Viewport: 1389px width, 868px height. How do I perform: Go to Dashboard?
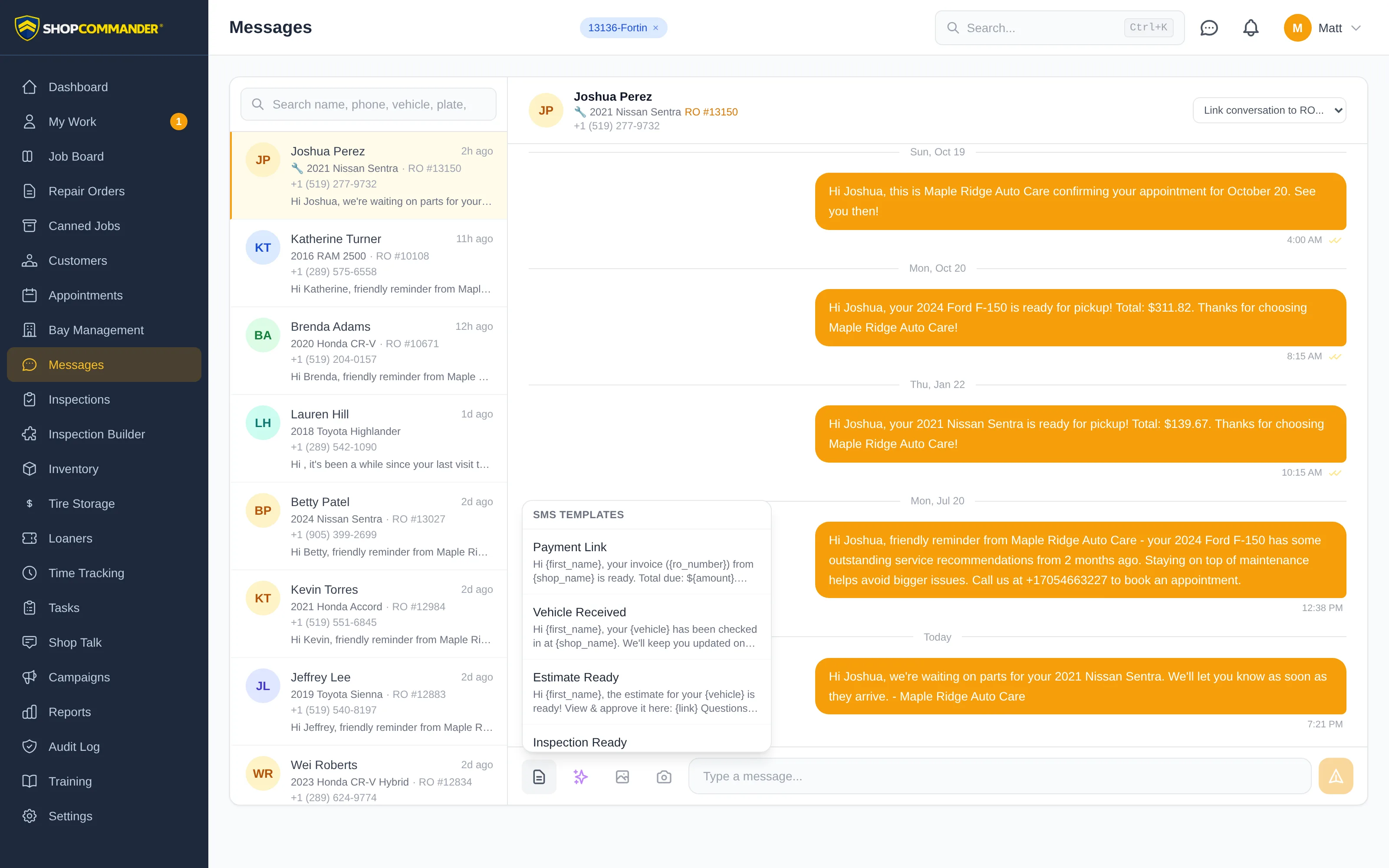pos(104,87)
